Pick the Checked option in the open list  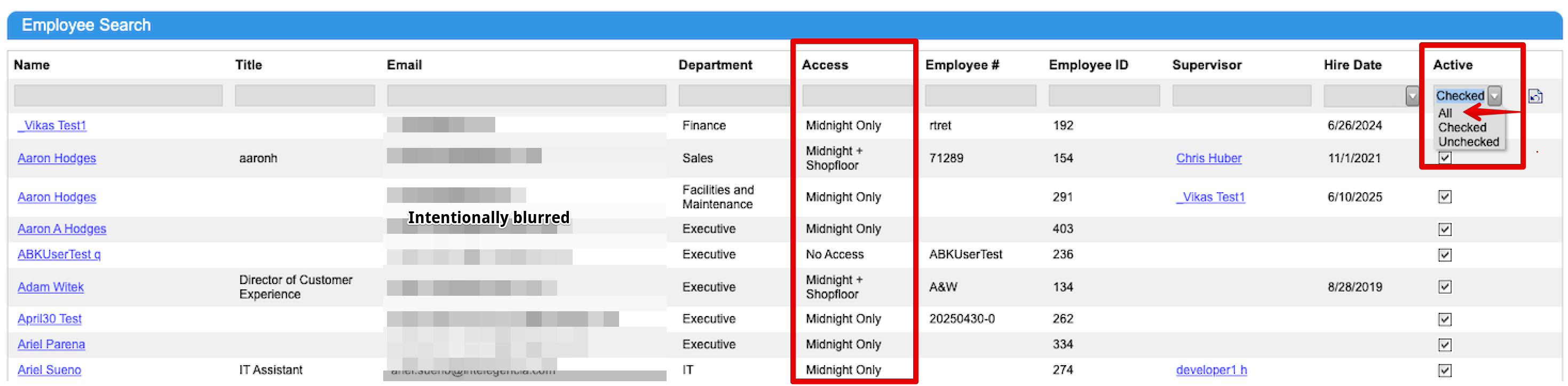pos(1462,127)
